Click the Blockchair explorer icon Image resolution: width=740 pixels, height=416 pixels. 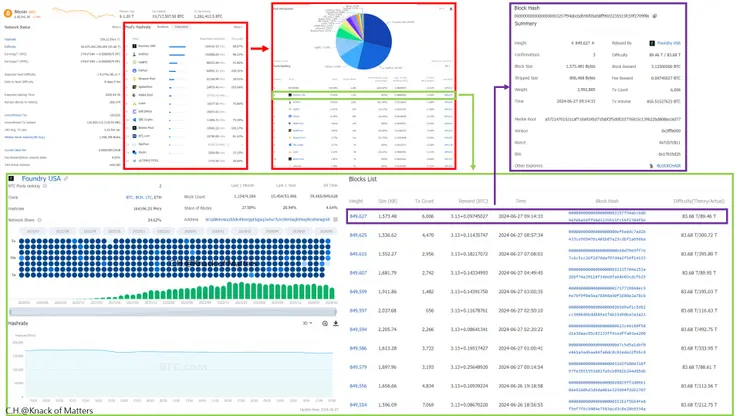pyautogui.click(x=652, y=166)
